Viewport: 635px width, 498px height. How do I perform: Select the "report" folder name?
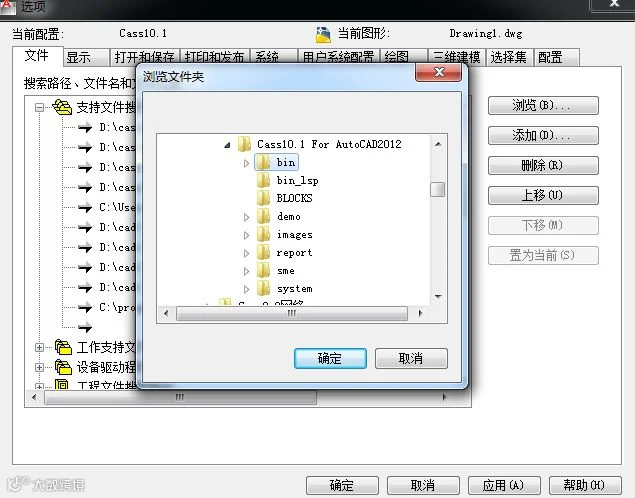tap(294, 253)
